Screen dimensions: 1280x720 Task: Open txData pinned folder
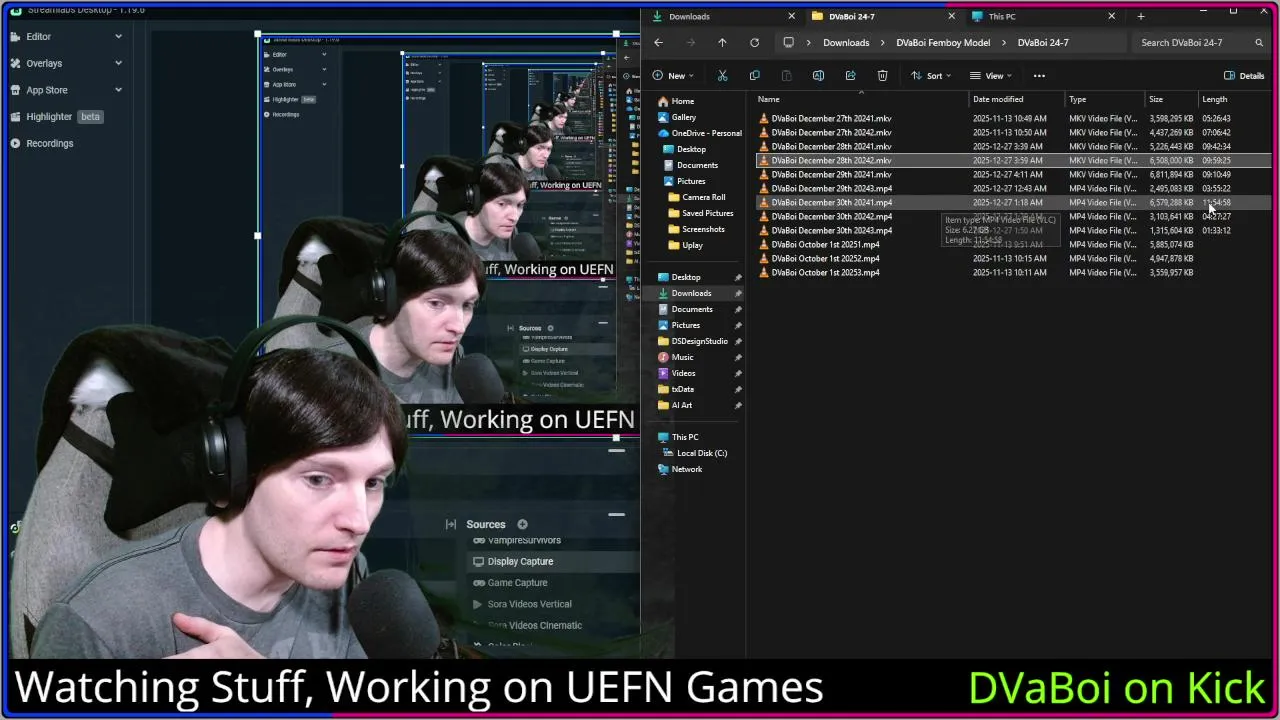click(x=682, y=389)
